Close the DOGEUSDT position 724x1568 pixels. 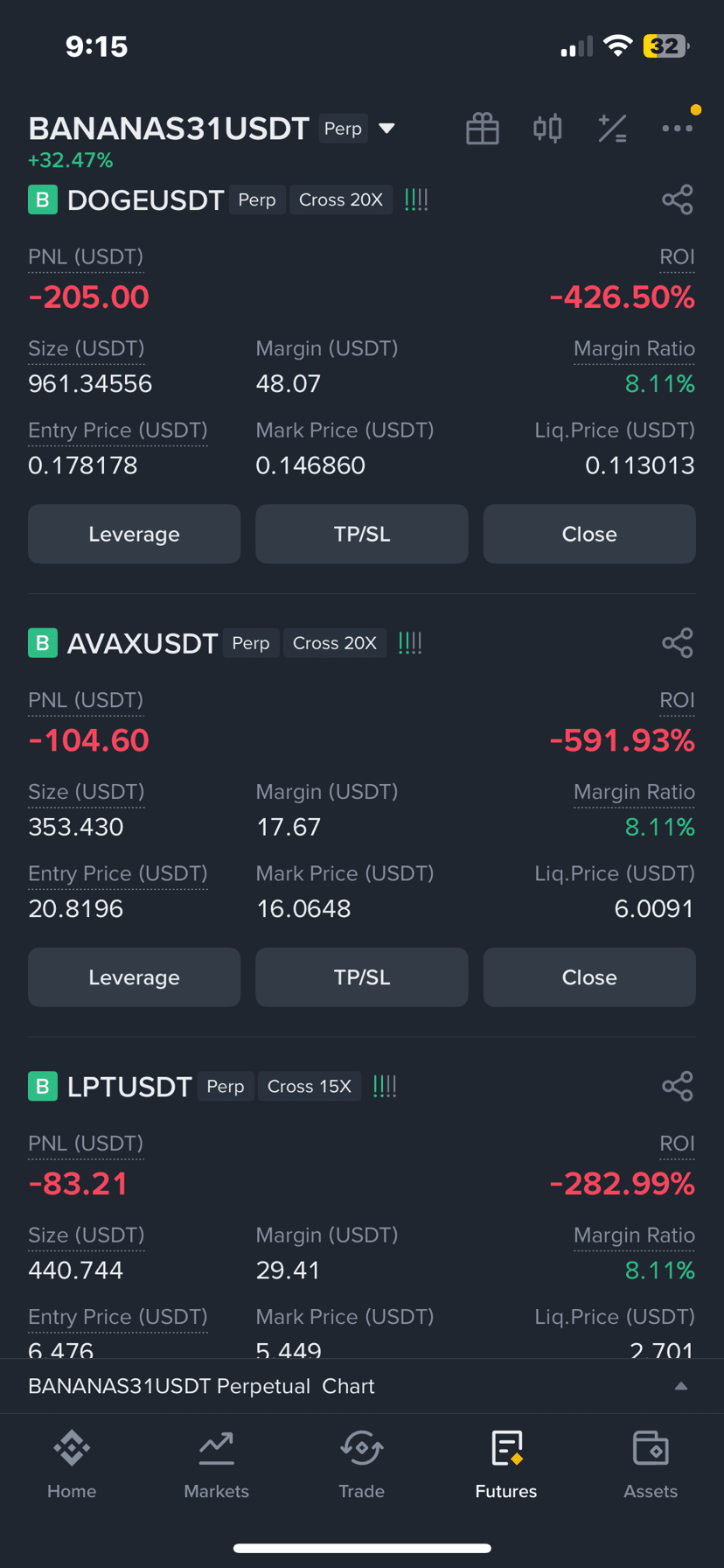pyautogui.click(x=589, y=534)
